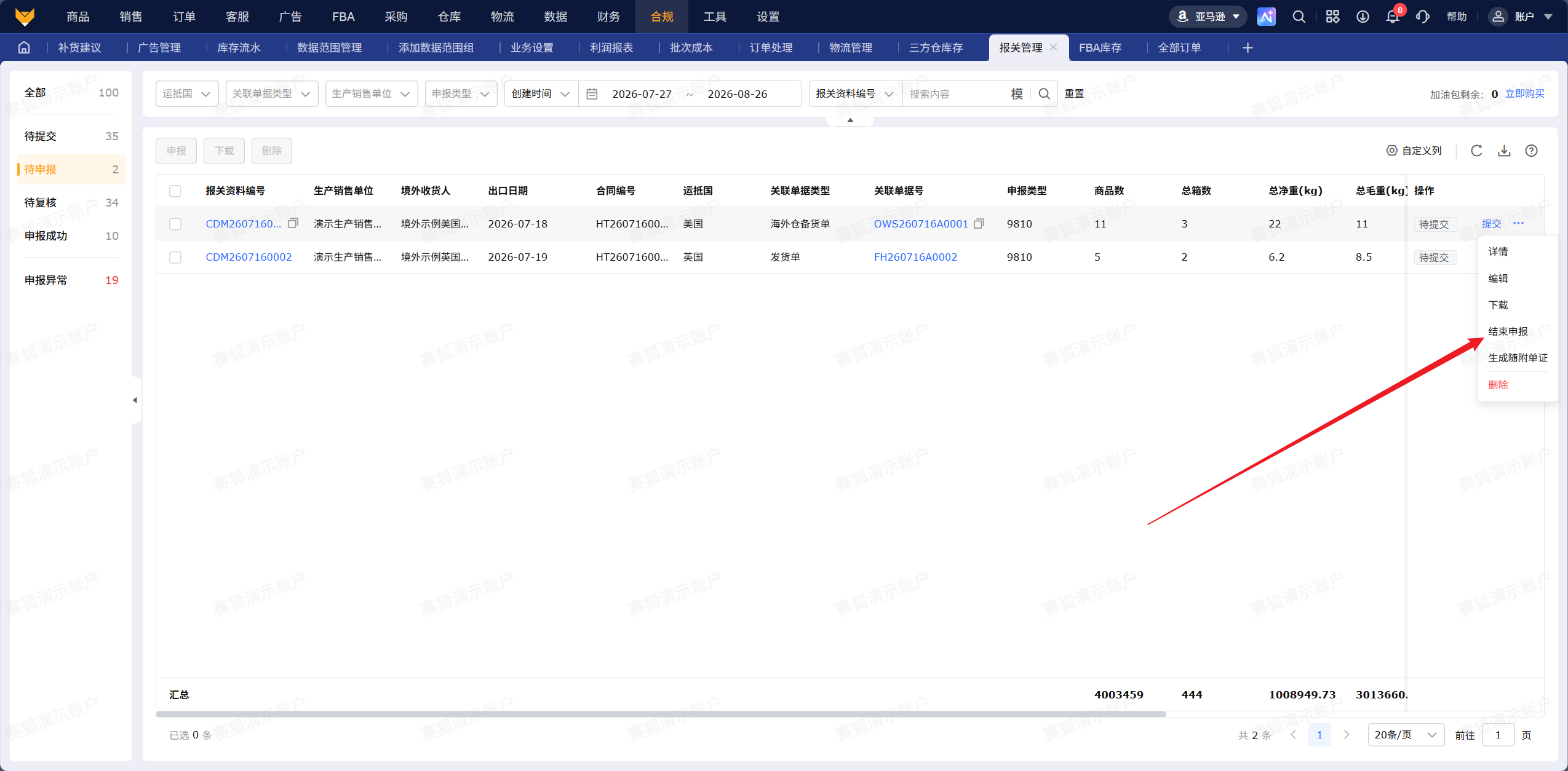Open the help question mark icon
The width and height of the screenshot is (1568, 771).
click(x=1532, y=151)
